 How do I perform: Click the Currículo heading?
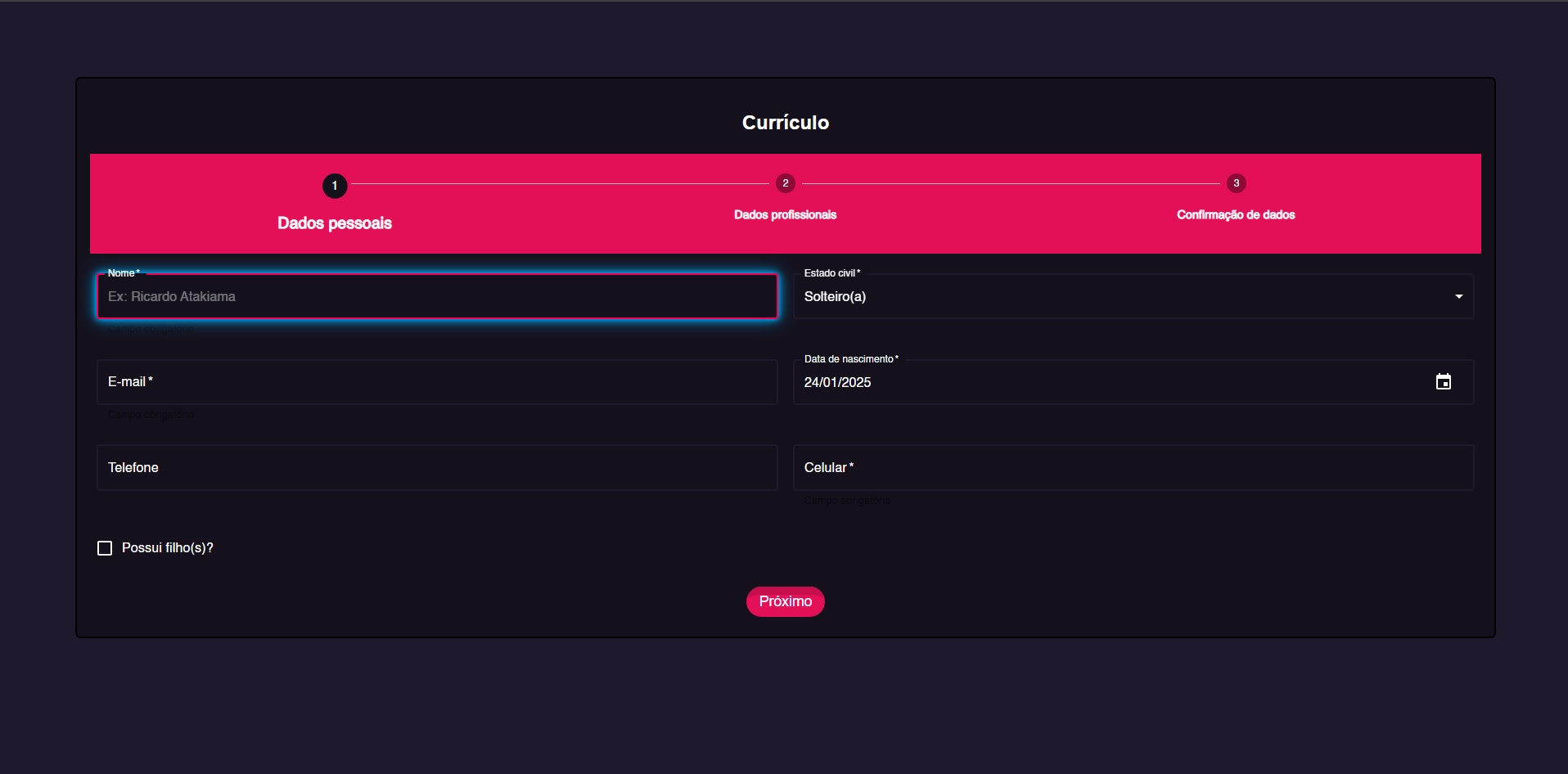point(786,122)
